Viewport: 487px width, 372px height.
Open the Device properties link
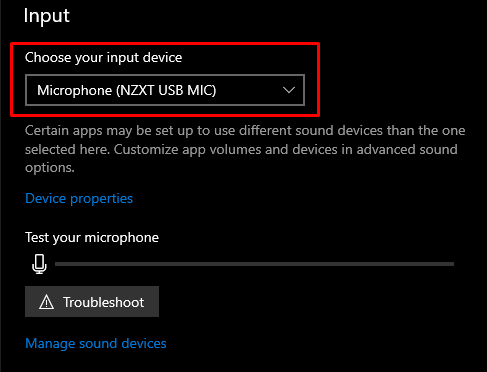[x=79, y=199]
